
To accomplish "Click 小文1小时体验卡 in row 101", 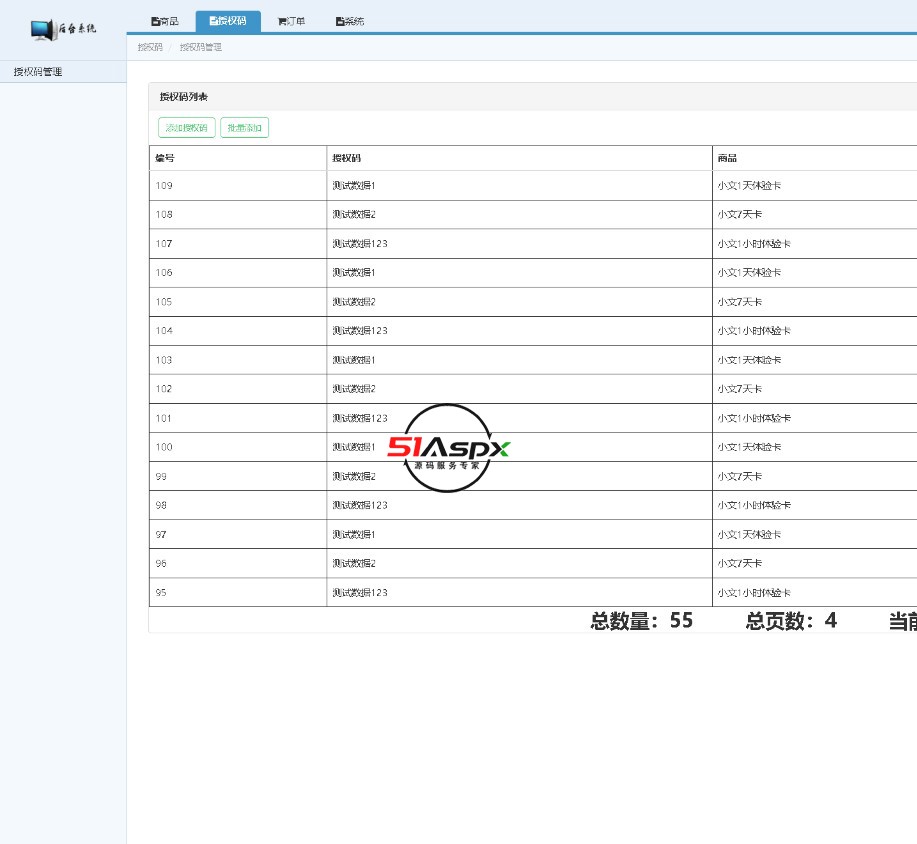I will click(x=754, y=418).
